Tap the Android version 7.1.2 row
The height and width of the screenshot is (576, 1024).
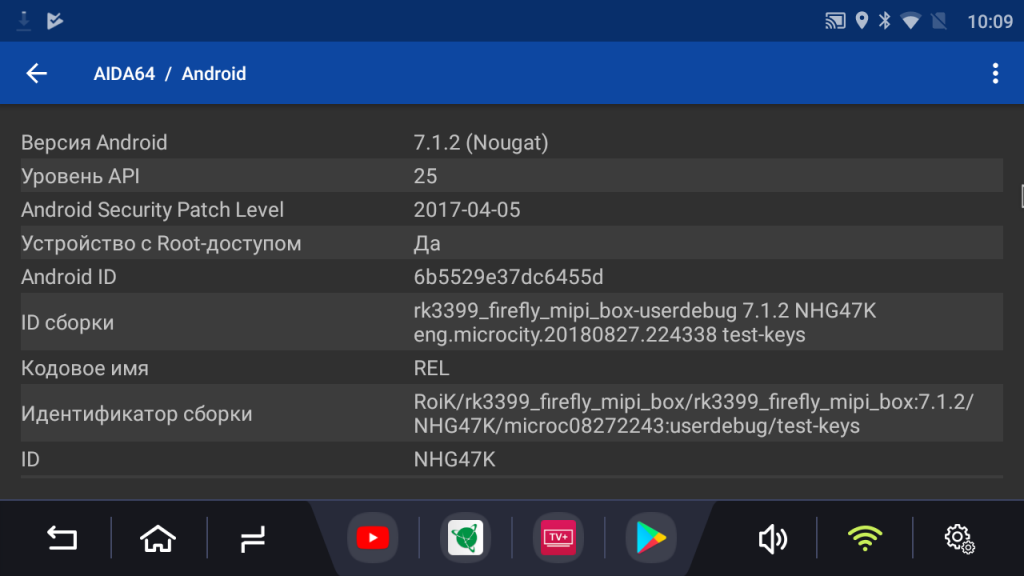click(x=511, y=143)
